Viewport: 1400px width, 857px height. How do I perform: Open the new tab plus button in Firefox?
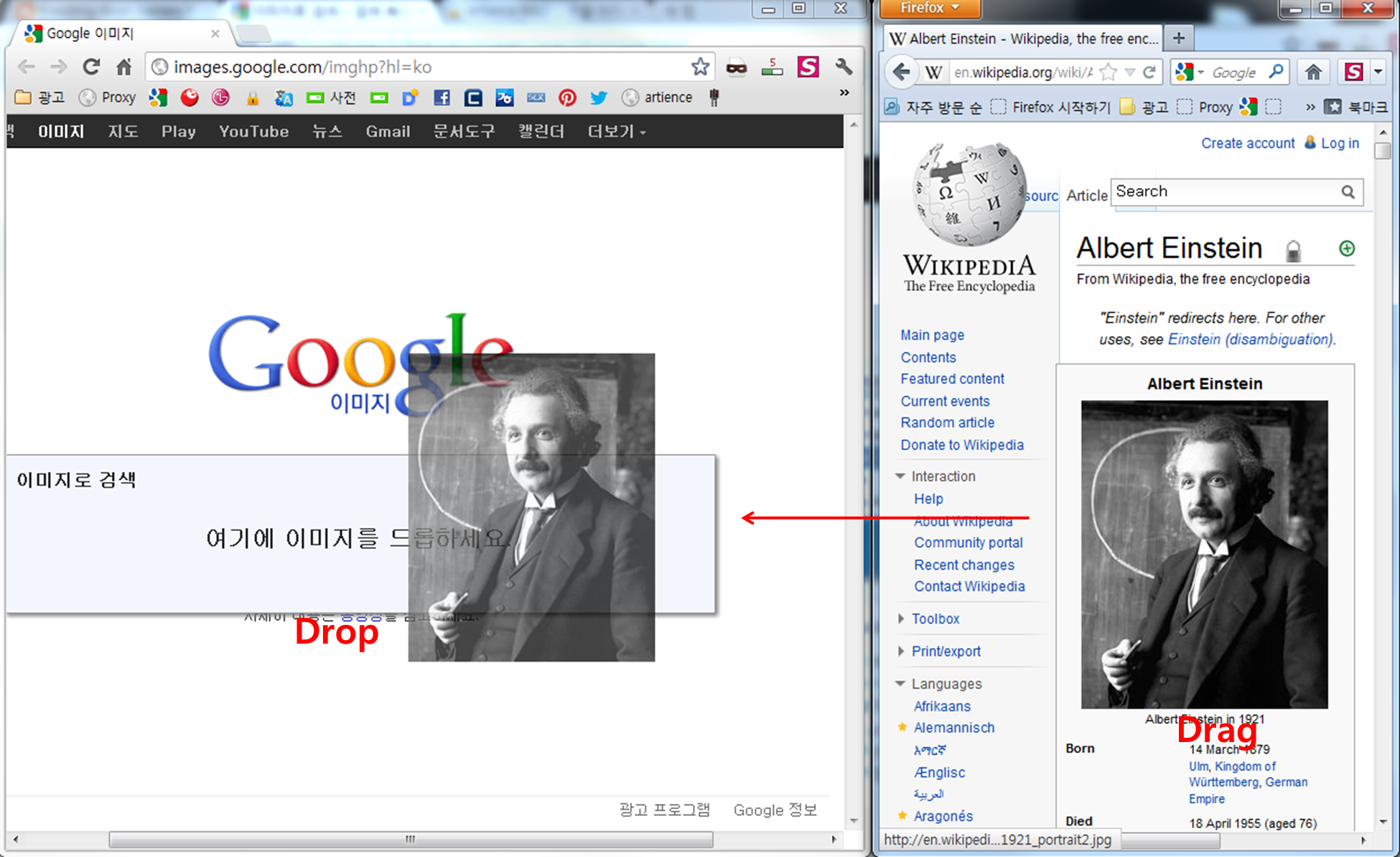[x=1178, y=38]
